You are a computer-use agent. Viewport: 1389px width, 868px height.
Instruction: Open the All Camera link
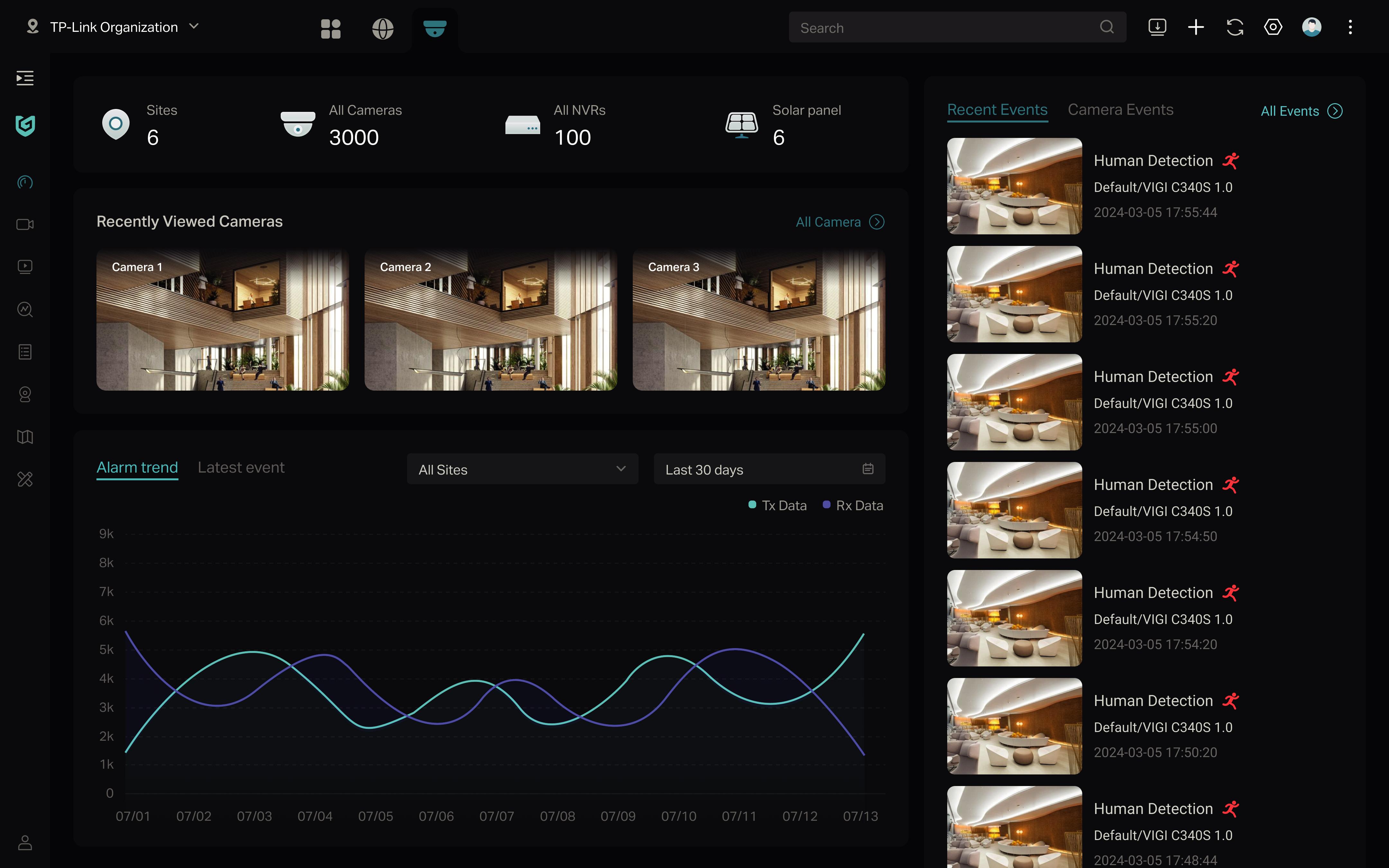[839, 222]
